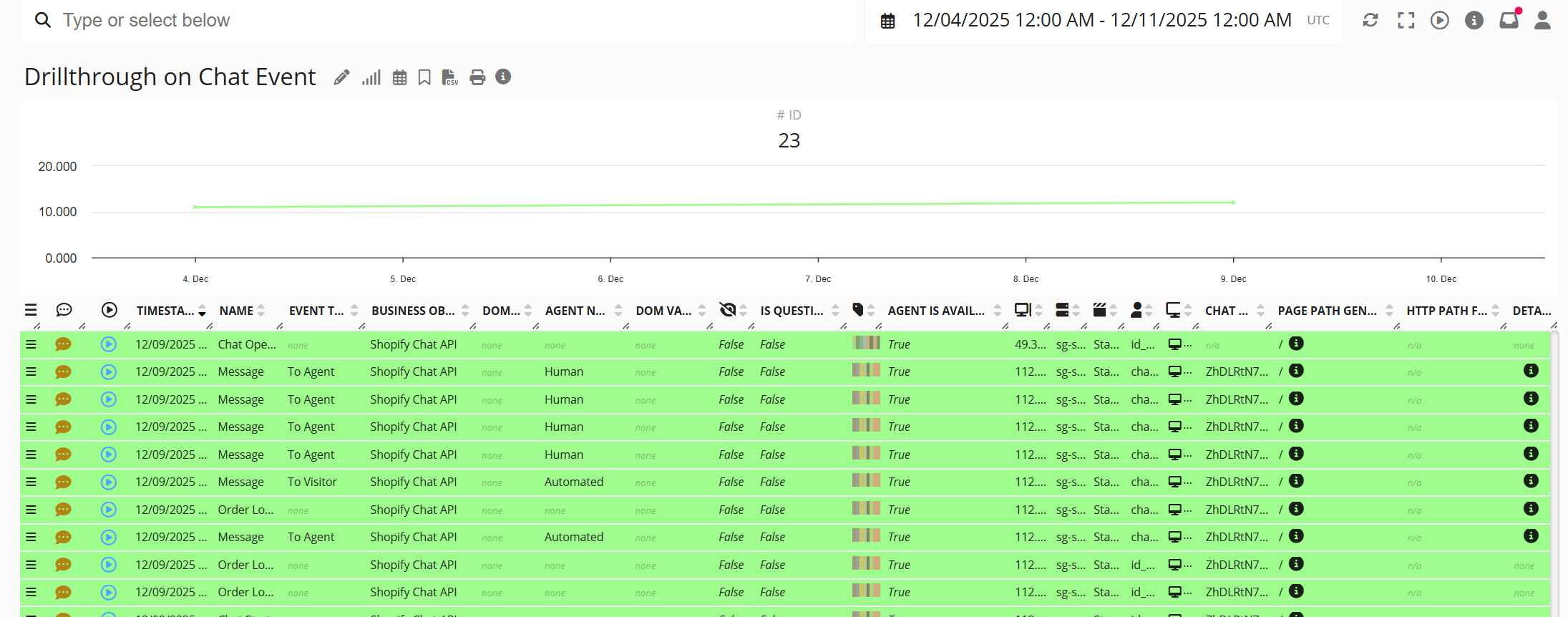Open the table header hamburger menu
This screenshot has height=617, width=1568.
pyautogui.click(x=31, y=310)
